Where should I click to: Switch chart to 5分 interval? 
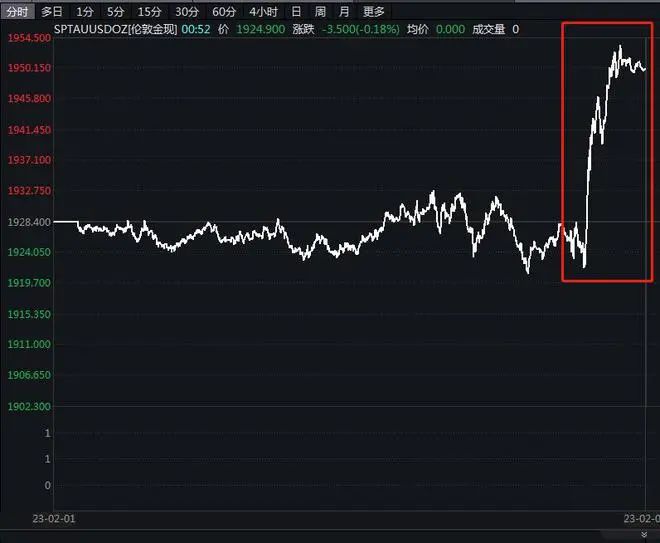point(116,12)
